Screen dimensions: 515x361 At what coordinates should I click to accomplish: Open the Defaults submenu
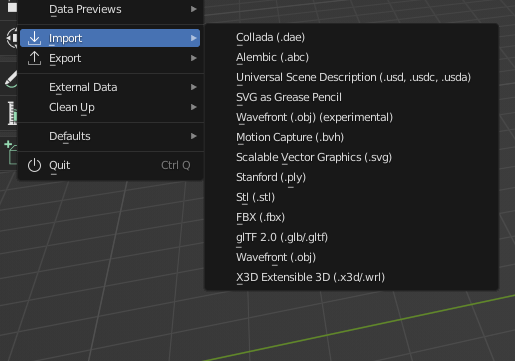[x=110, y=136]
